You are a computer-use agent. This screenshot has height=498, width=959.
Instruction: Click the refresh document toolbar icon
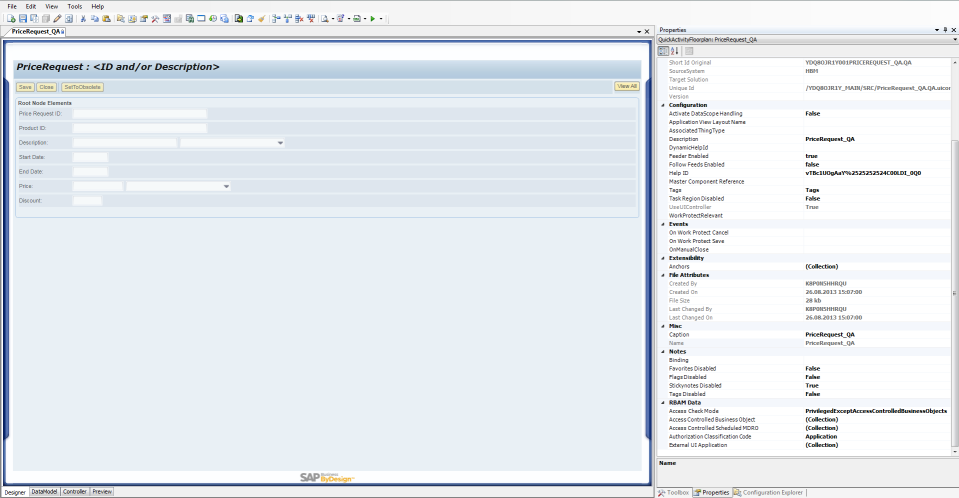click(250, 18)
